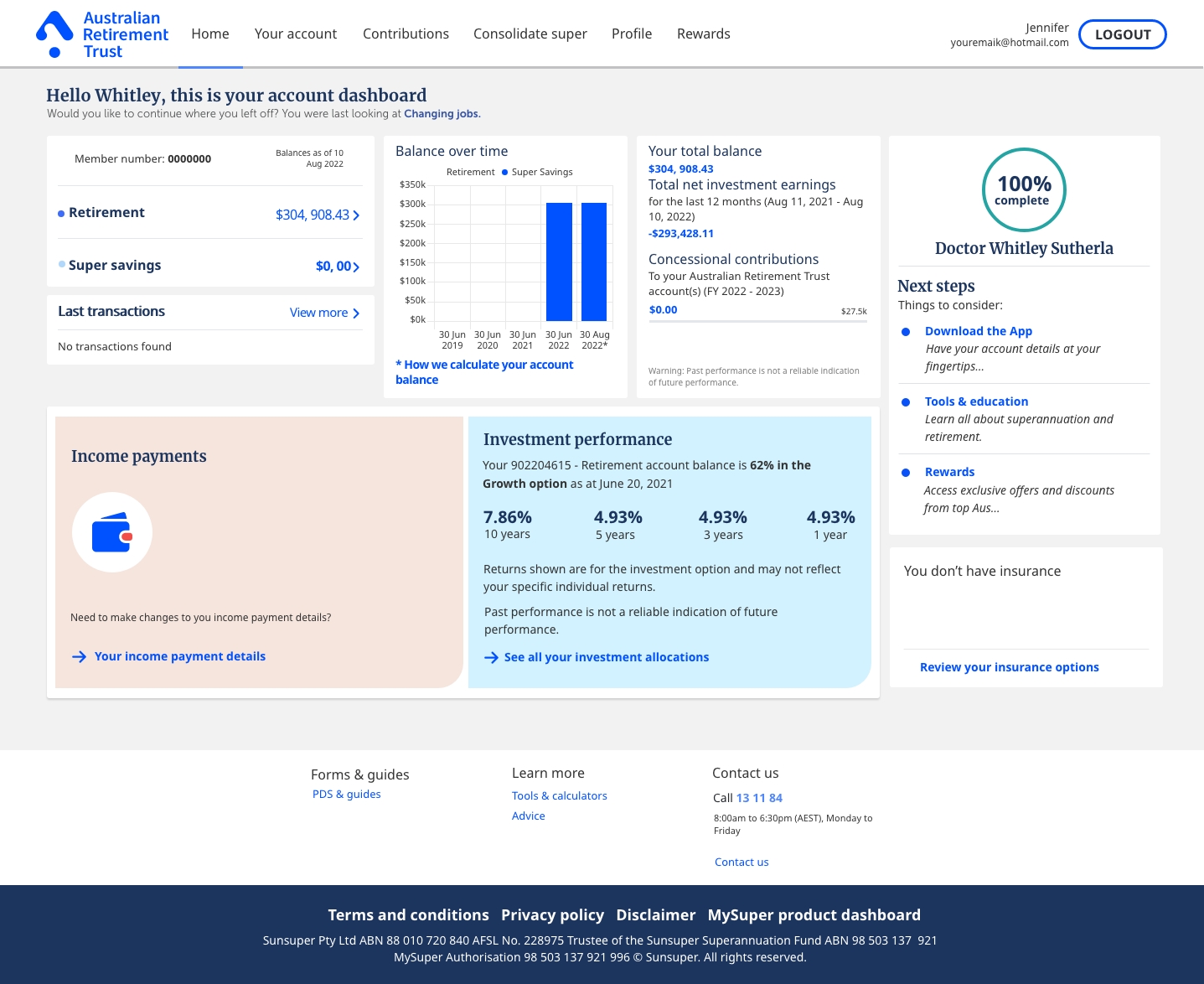
Task: Open Terms and conditions
Action: pos(409,915)
